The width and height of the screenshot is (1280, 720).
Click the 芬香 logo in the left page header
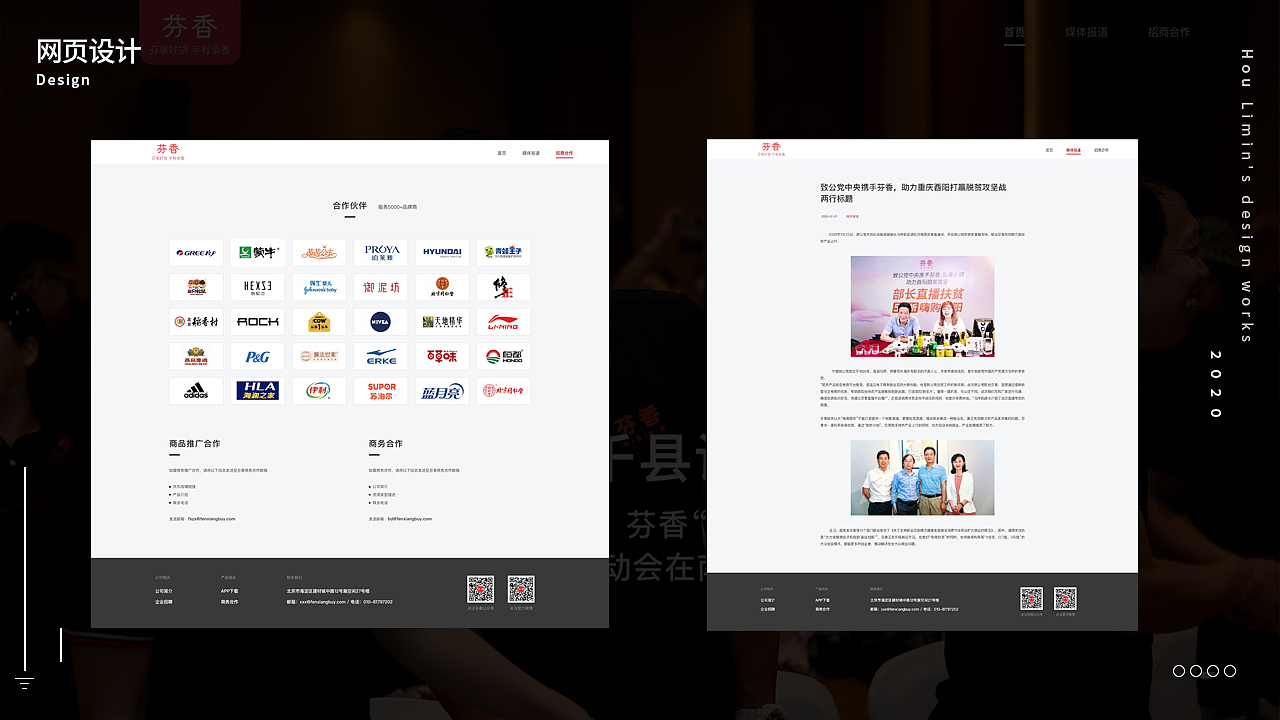168,151
